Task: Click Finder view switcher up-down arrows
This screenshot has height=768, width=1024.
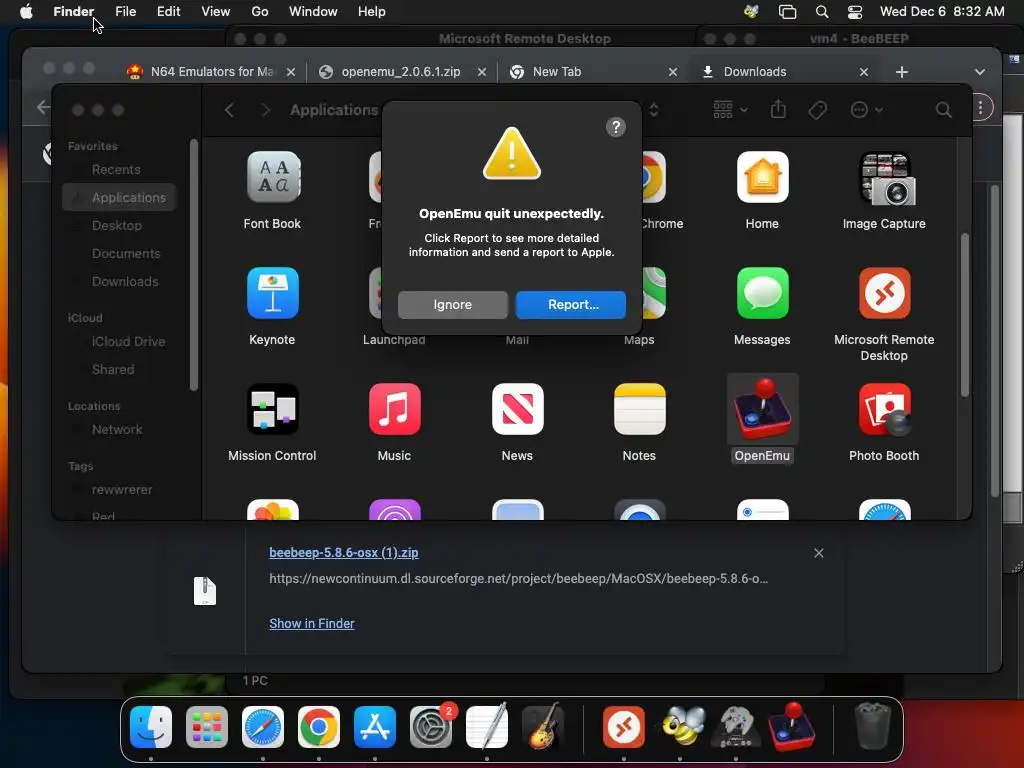Action: click(x=654, y=110)
